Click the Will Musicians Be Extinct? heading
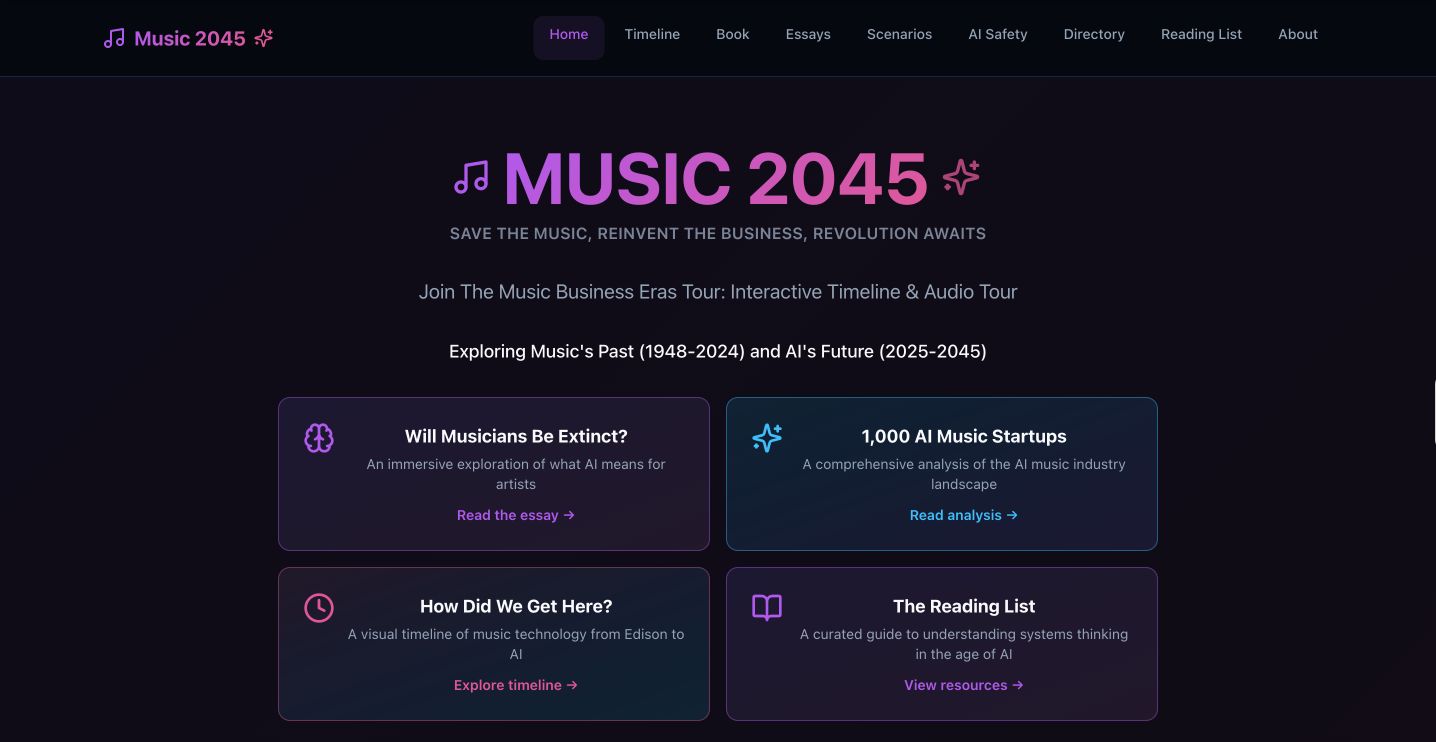Image resolution: width=1436 pixels, height=742 pixels. point(516,436)
